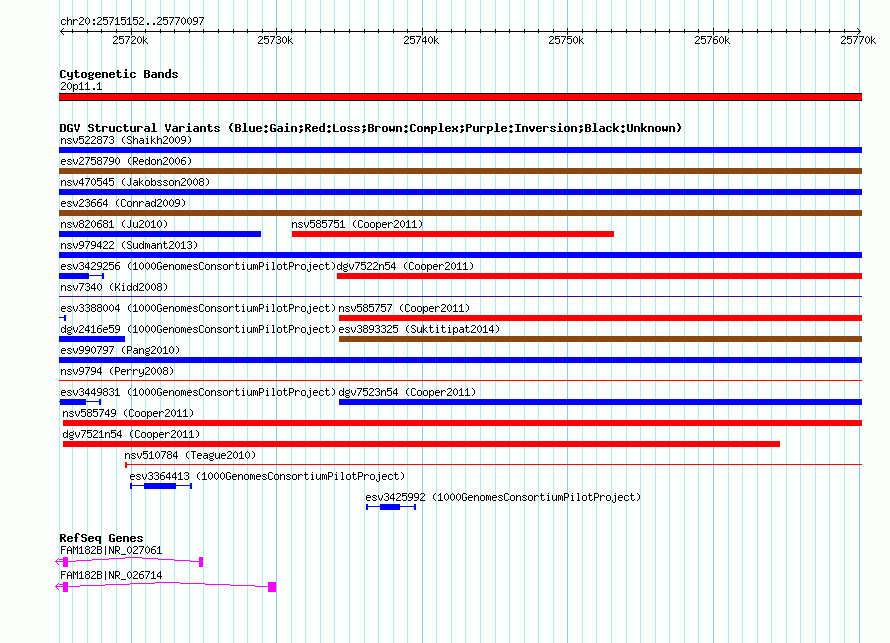890x643 pixels.
Task: Click the esv990797 (Pang2010) blue bar
Action: pyautogui.click(x=460, y=360)
